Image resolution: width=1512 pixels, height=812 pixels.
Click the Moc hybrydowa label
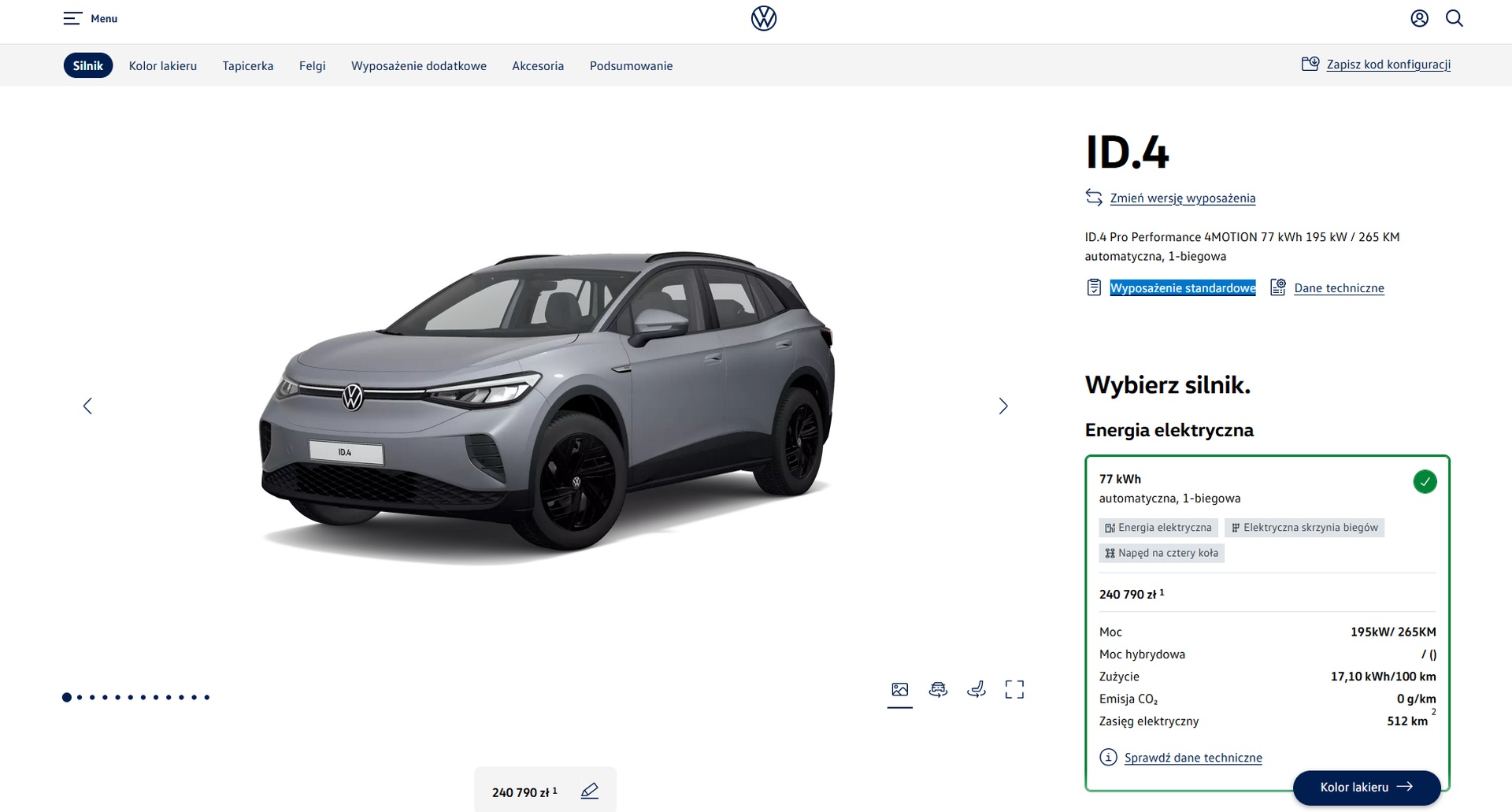(x=1142, y=654)
